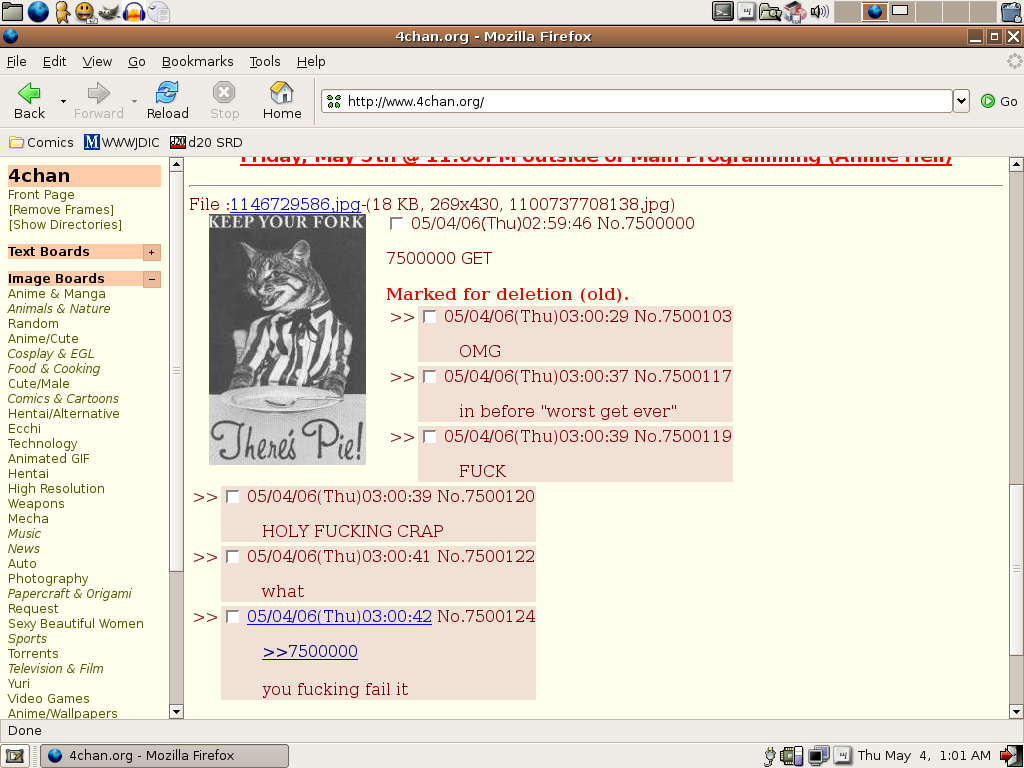Click the power plug battery status icon
The image size is (1024, 768).
[770, 756]
